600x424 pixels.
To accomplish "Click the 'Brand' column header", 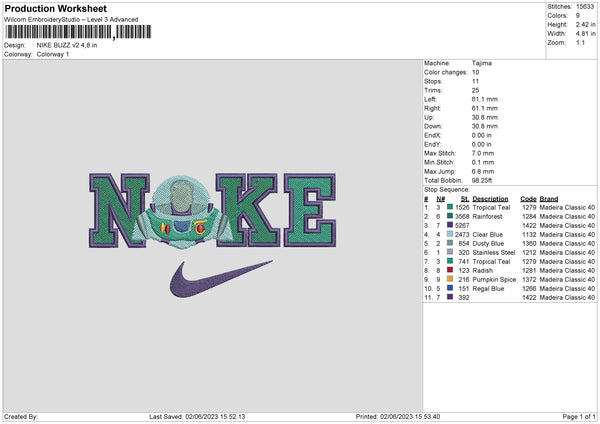I will 549,199.
